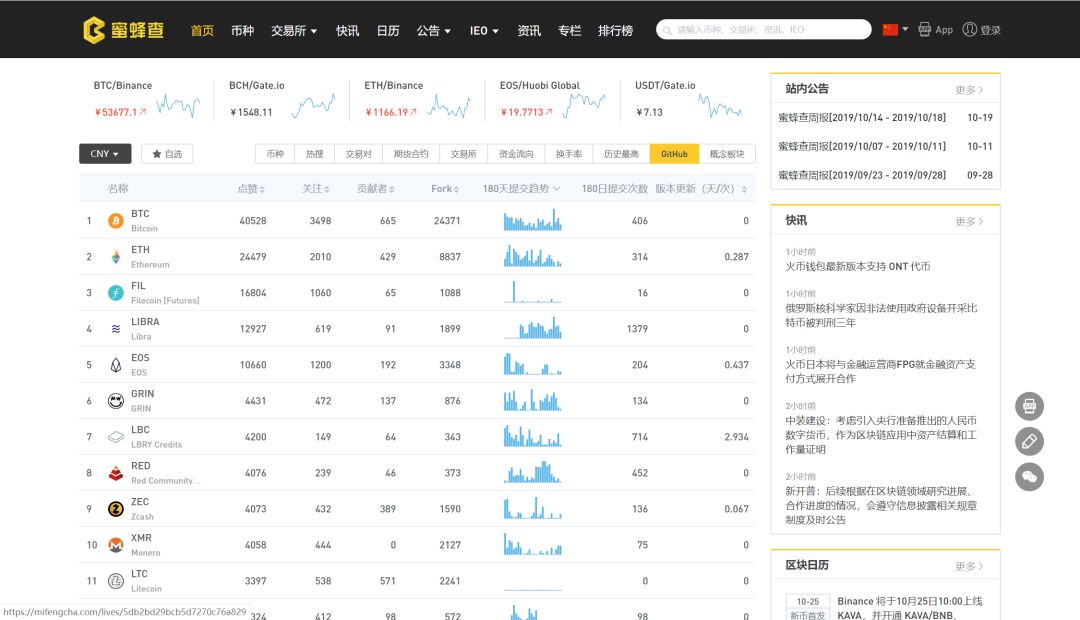
Task: Click LIBRA 180-day commit trend chart
Action: [532, 329]
